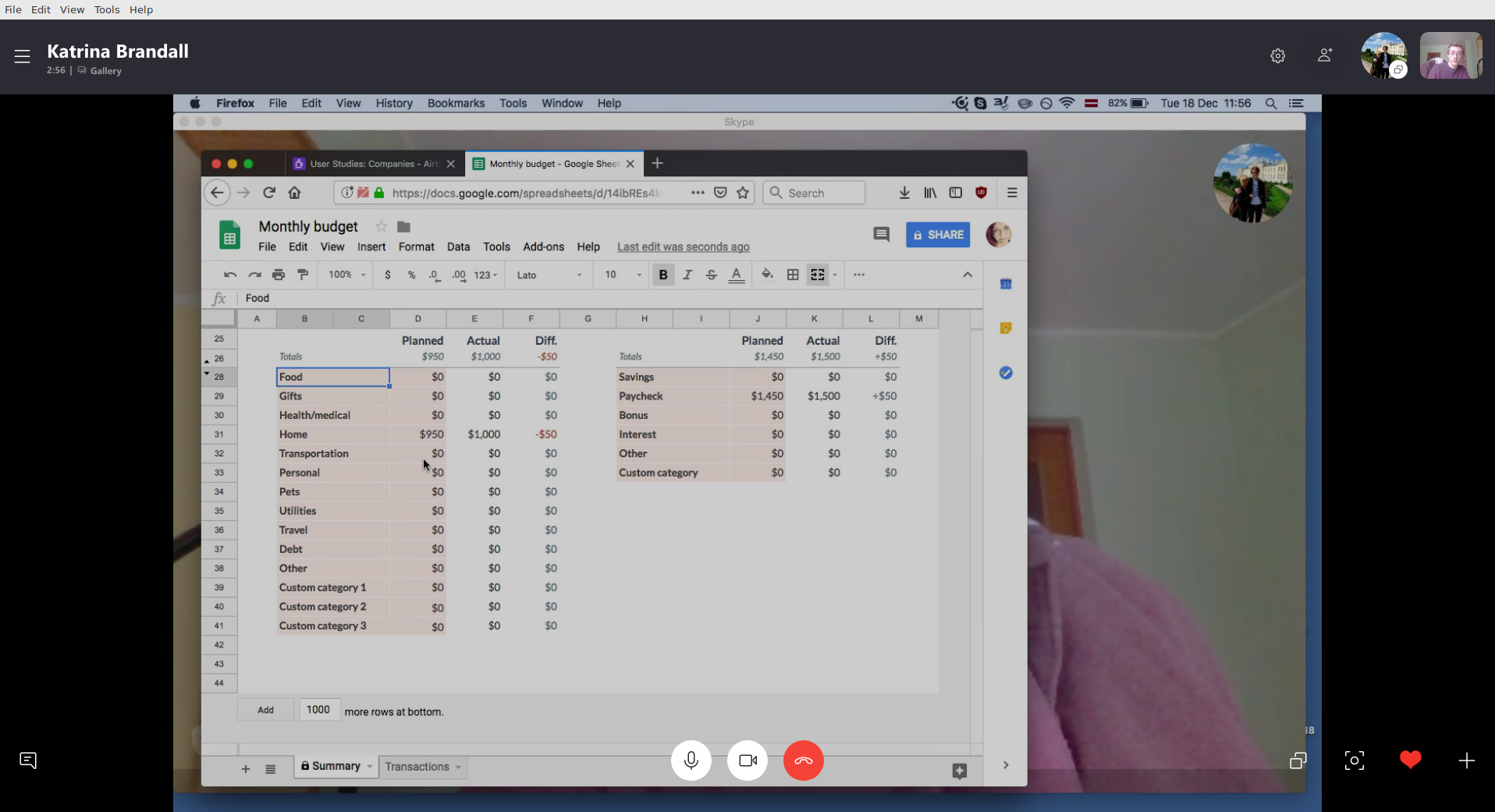
Task: Open the Summary sheet tab dropdown
Action: [x=370, y=767]
